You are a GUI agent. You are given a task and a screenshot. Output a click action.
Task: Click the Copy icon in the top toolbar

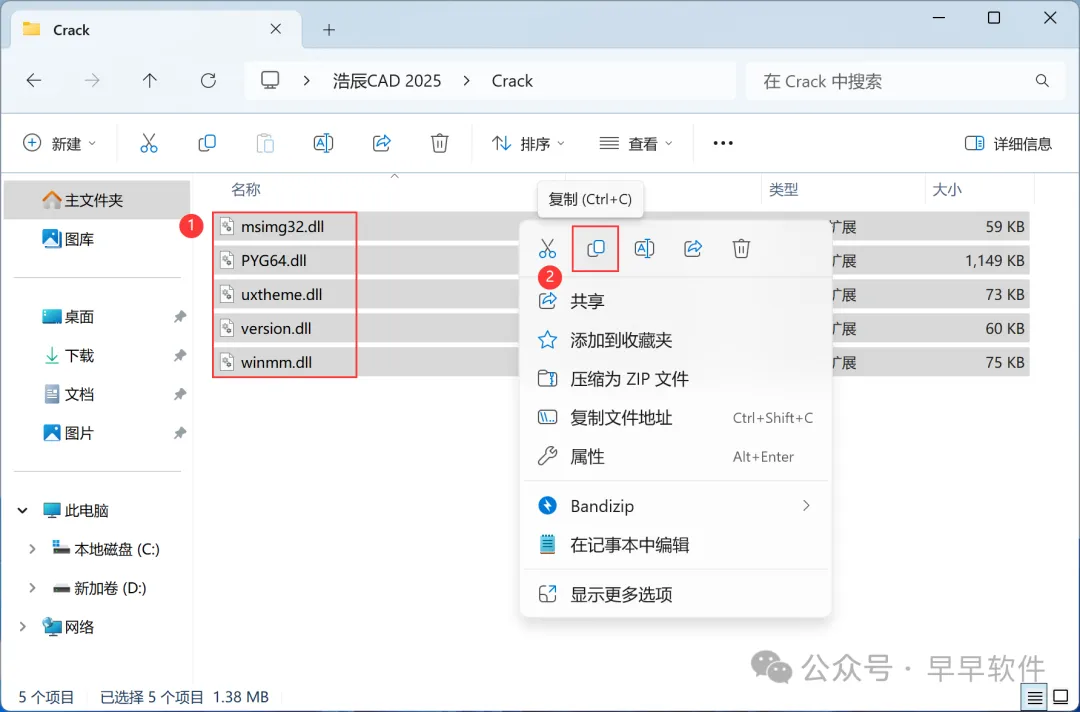[207, 143]
